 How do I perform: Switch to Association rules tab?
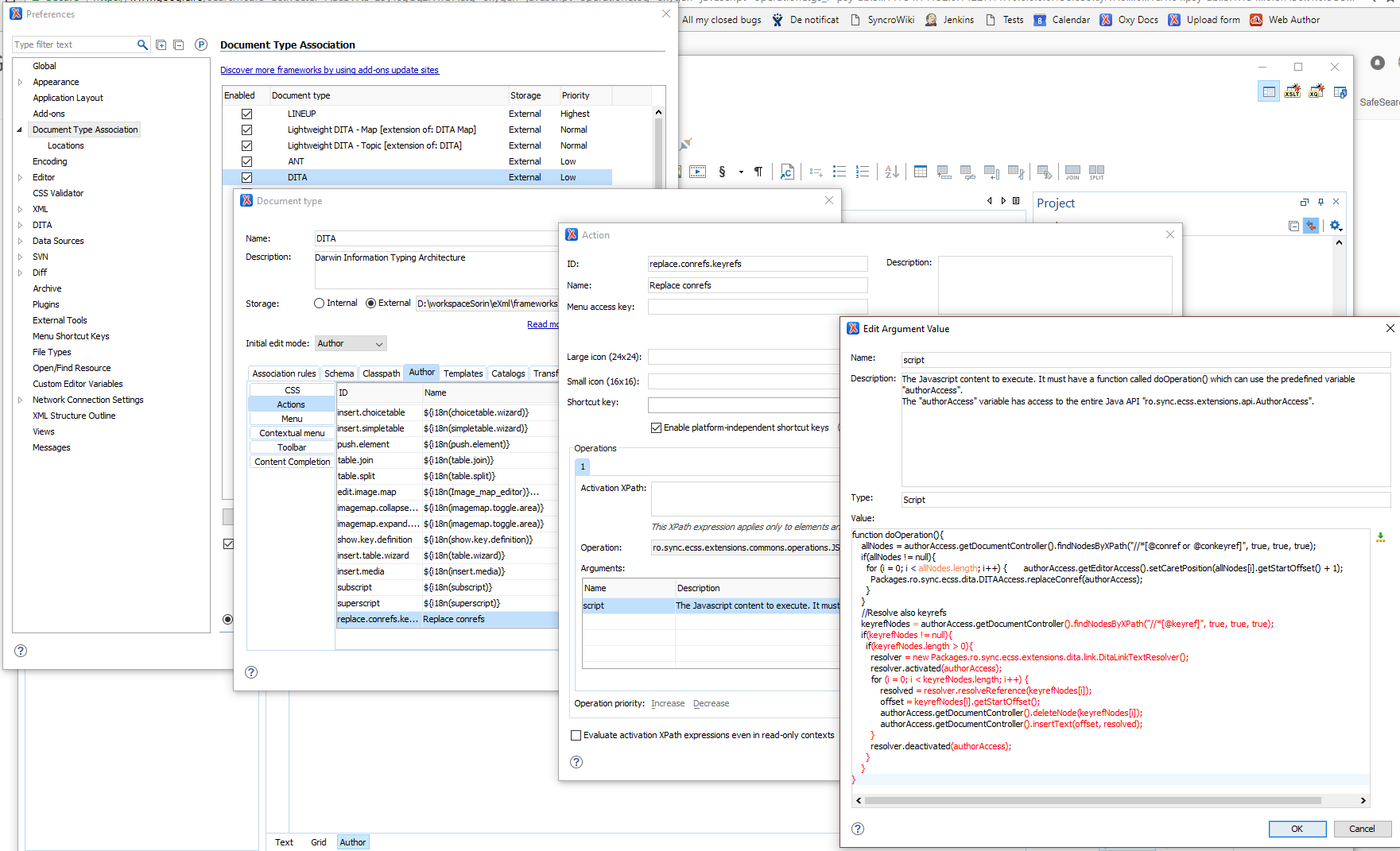pos(284,373)
